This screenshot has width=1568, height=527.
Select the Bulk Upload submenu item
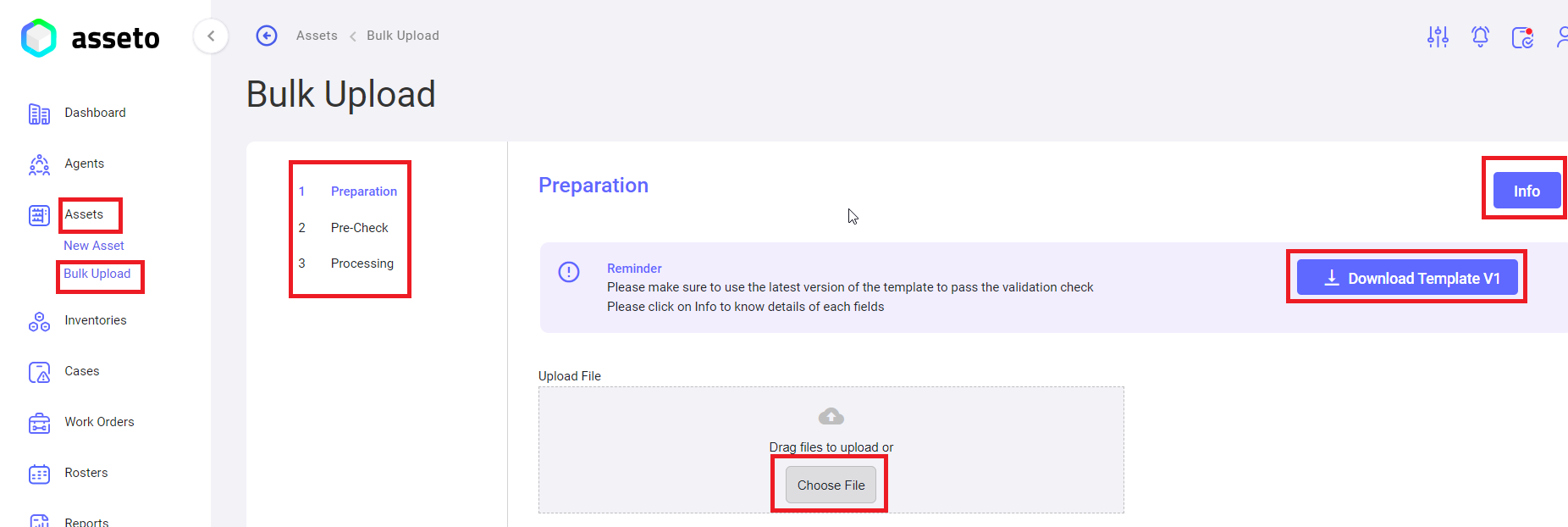pos(97,274)
